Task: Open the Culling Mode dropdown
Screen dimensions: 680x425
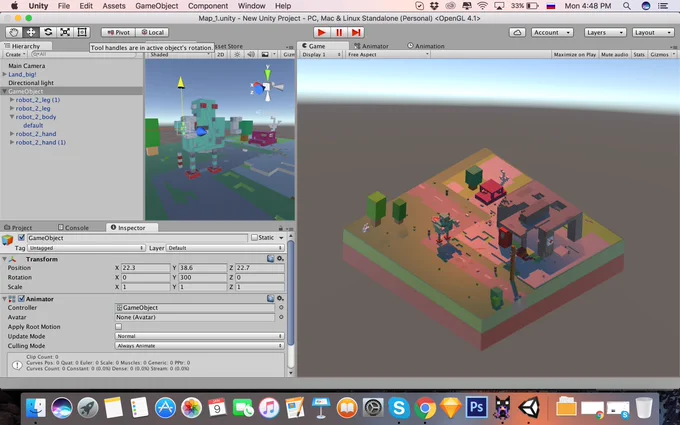Action: [199, 346]
